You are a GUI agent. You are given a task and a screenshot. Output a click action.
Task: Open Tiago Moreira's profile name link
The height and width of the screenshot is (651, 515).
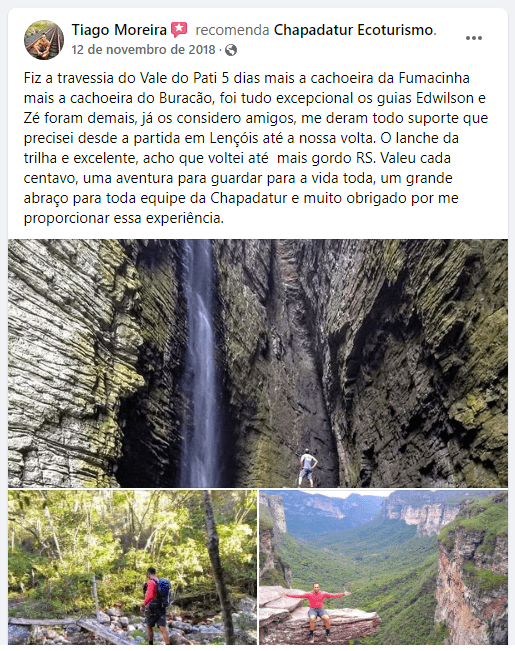(x=119, y=30)
